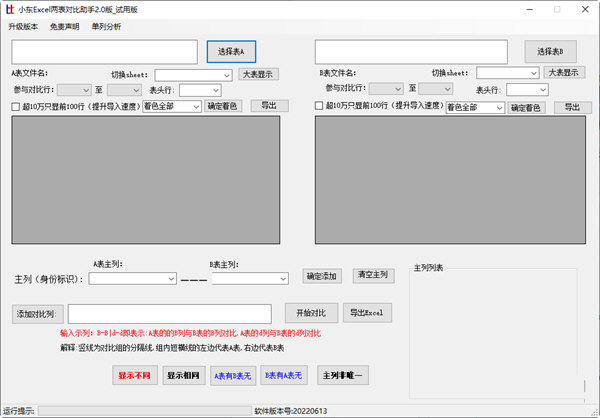The height and width of the screenshot is (418, 600).
Task: Click inside the 主列列表 list box
Action: pyautogui.click(x=493, y=333)
